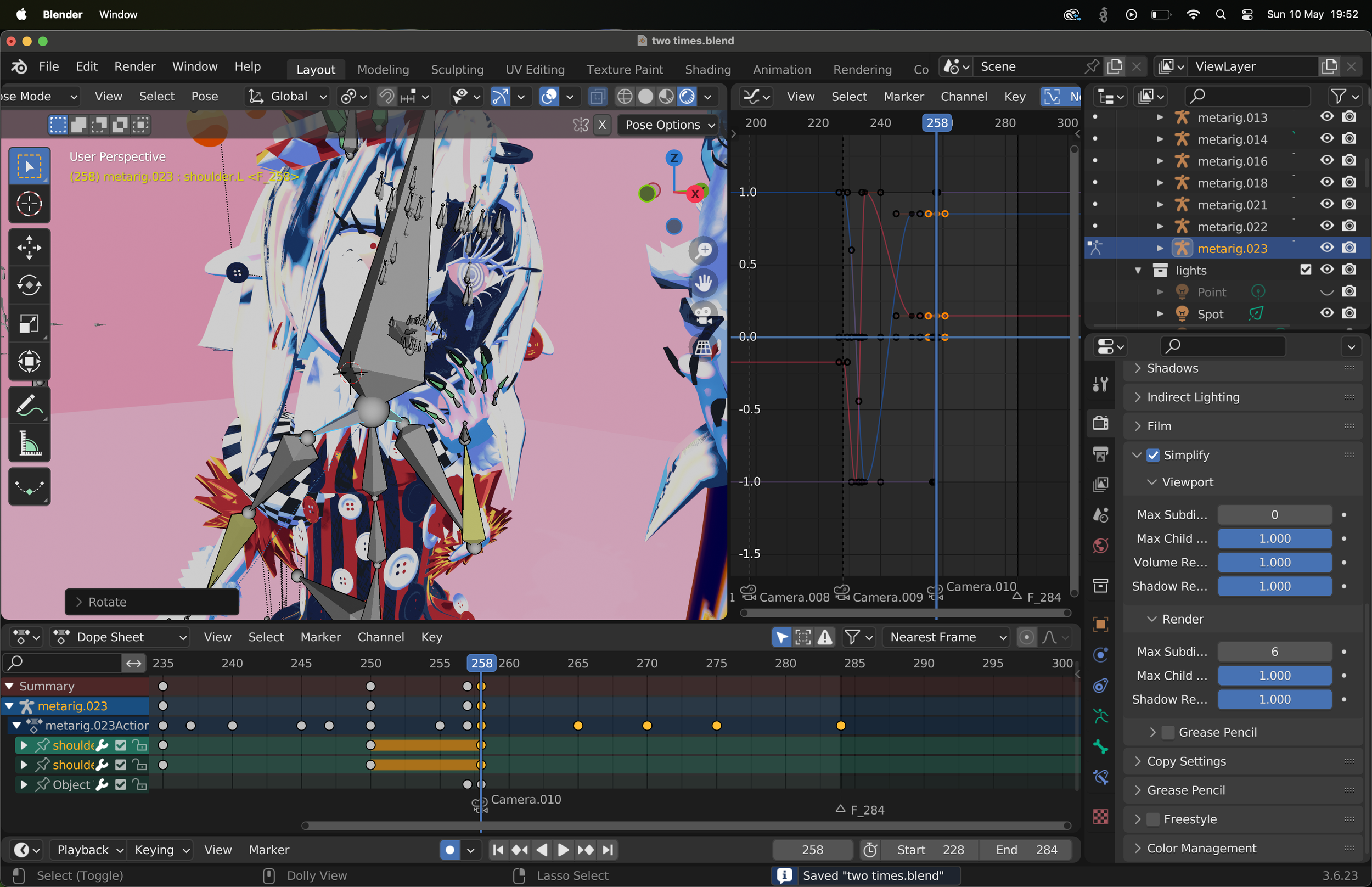Switch to the Shading workspace tab
The image size is (1372, 887).
[x=707, y=70]
